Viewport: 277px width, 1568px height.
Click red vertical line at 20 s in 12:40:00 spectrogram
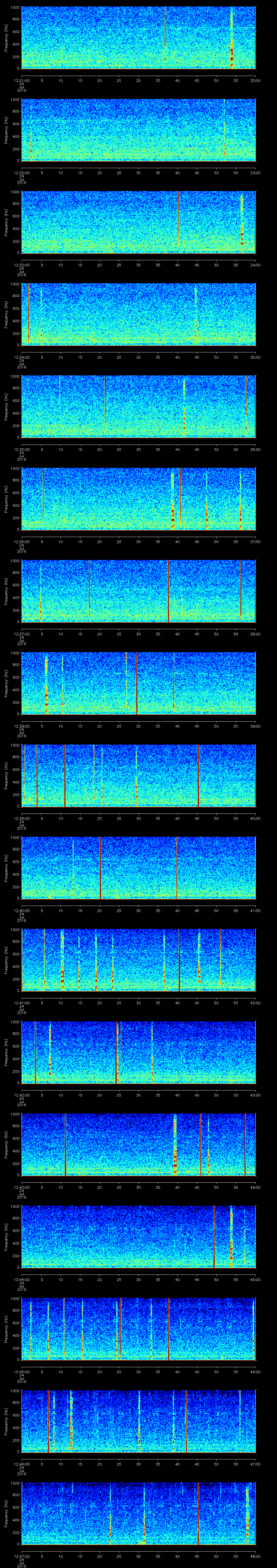100,868
